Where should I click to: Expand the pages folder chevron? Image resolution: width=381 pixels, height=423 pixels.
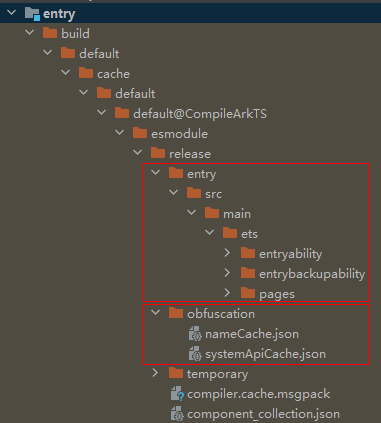tap(227, 293)
